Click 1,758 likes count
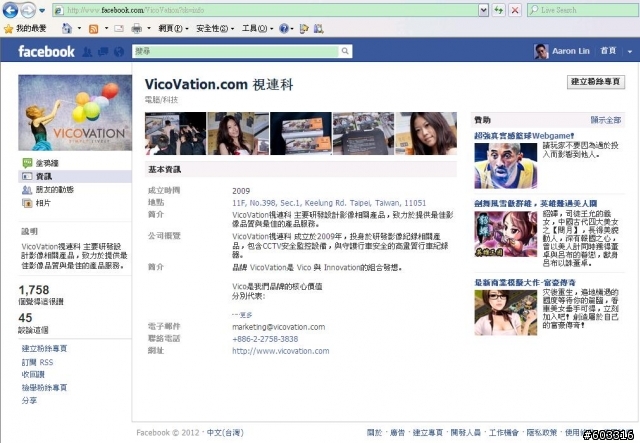640x443 pixels. point(34,290)
